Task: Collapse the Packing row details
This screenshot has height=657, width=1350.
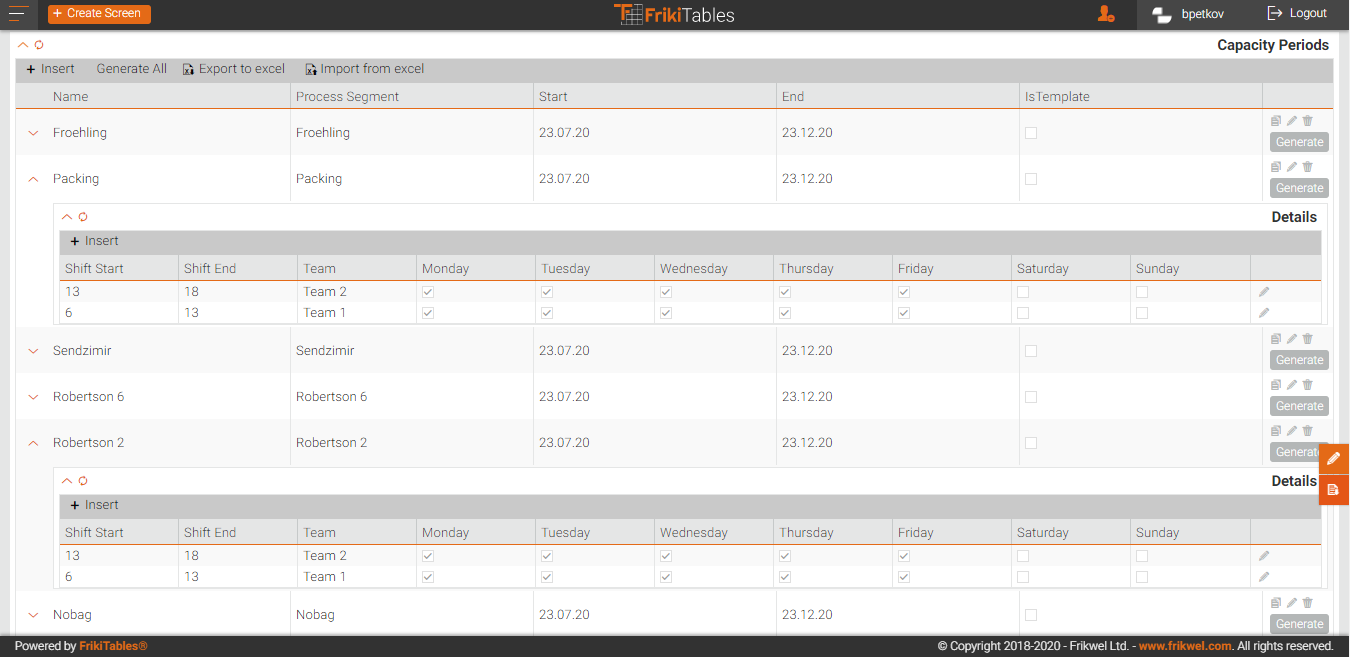Action: (x=33, y=179)
